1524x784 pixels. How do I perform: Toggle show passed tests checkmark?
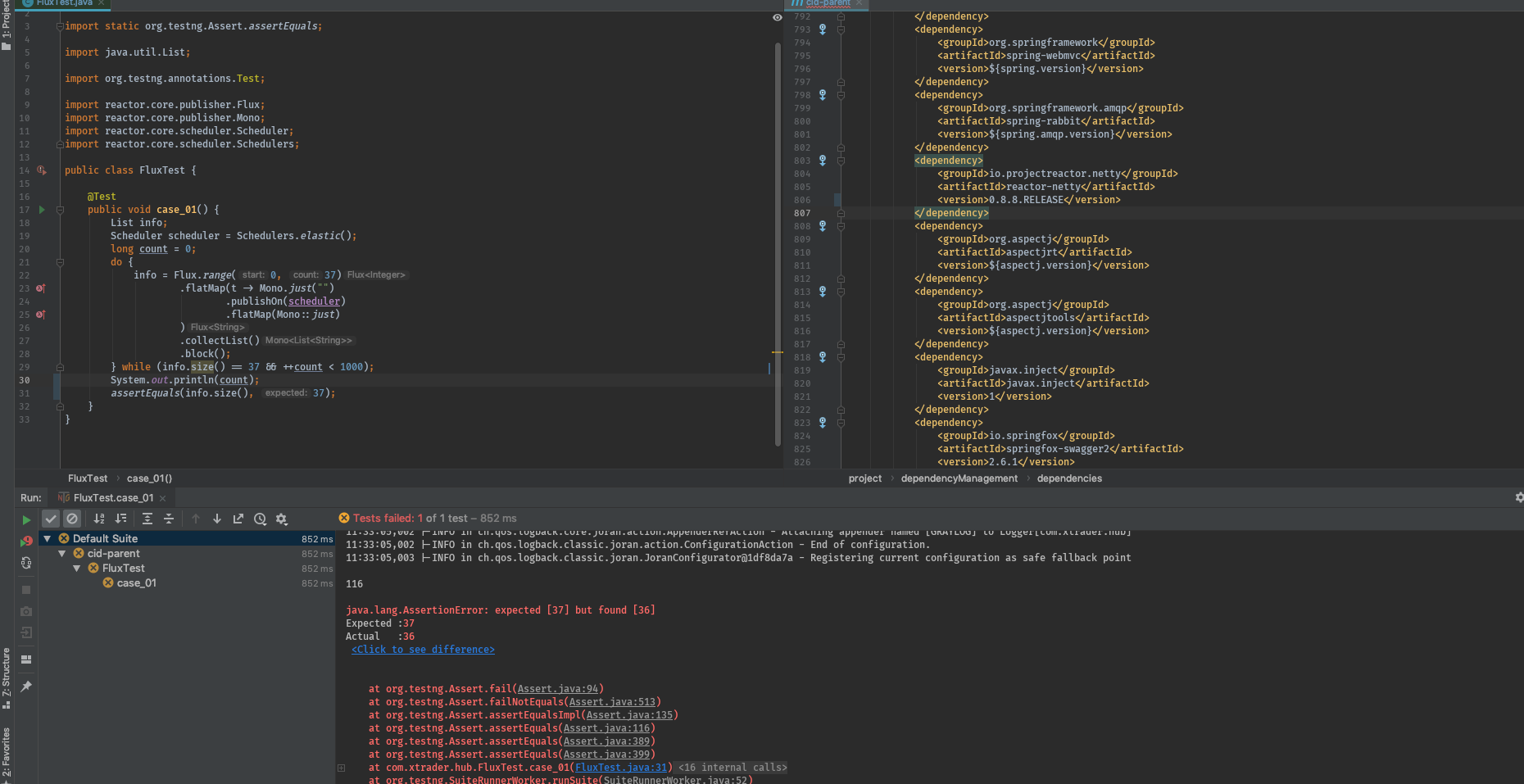pyautogui.click(x=51, y=519)
